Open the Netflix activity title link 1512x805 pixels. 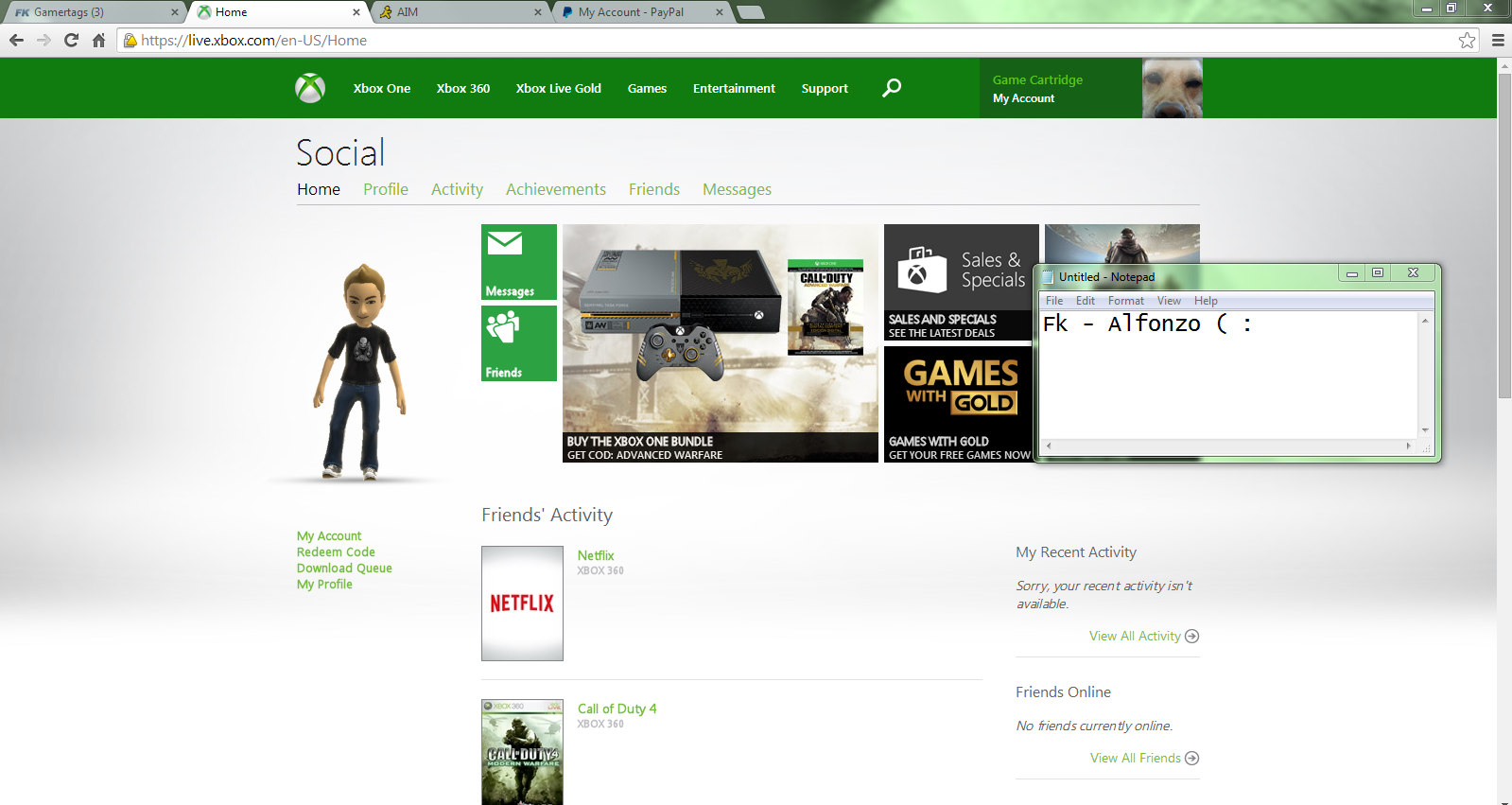(x=596, y=555)
